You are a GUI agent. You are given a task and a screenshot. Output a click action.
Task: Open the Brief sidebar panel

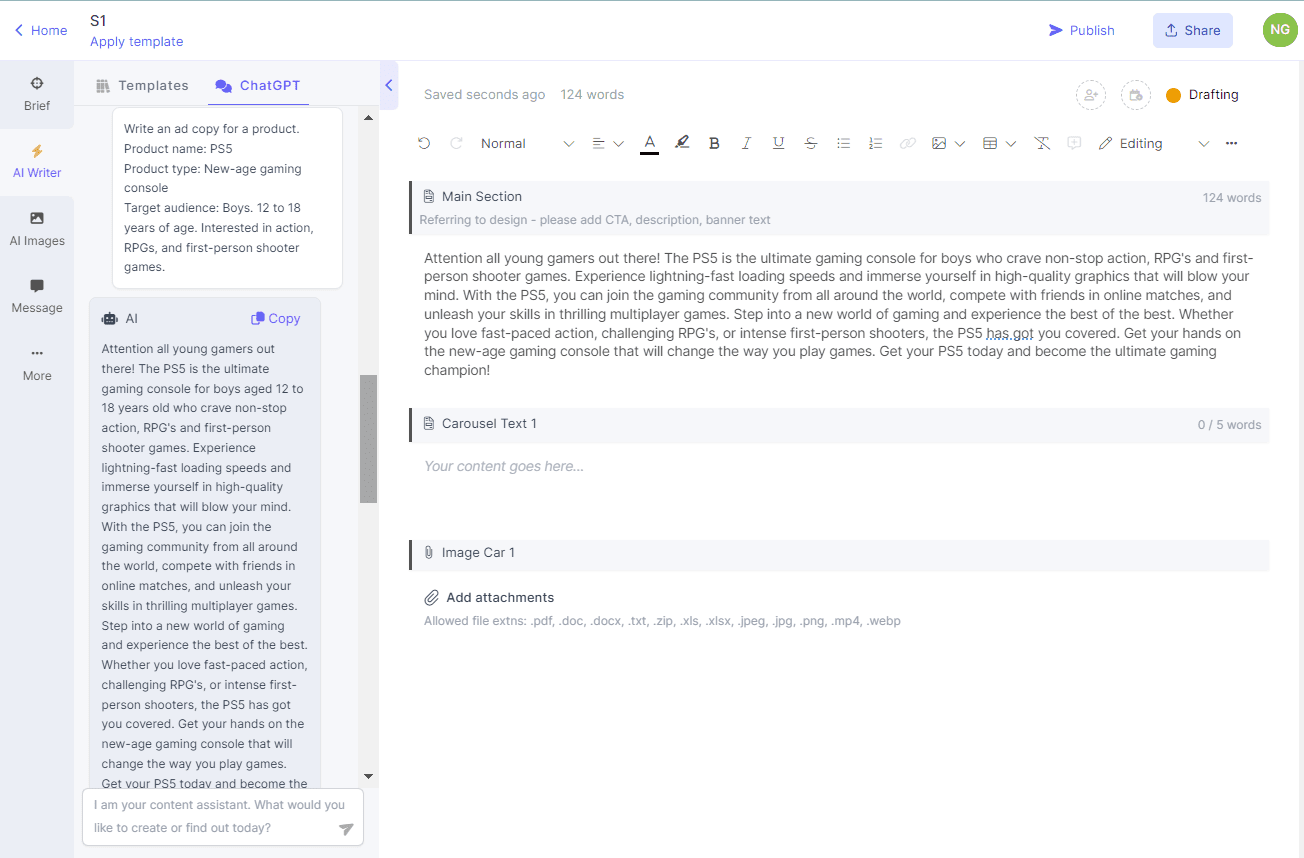[37, 94]
